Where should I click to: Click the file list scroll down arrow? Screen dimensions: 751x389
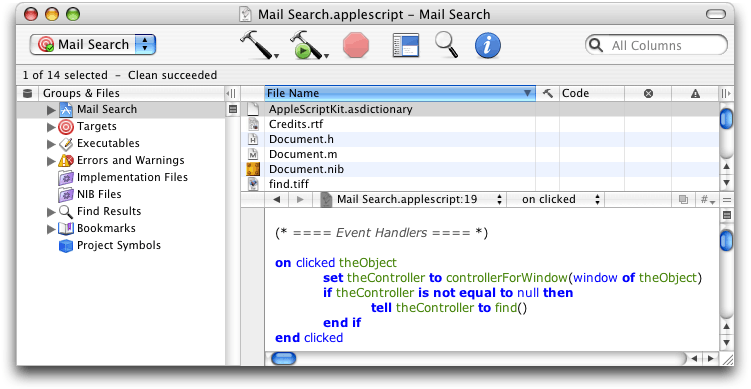[726, 183]
